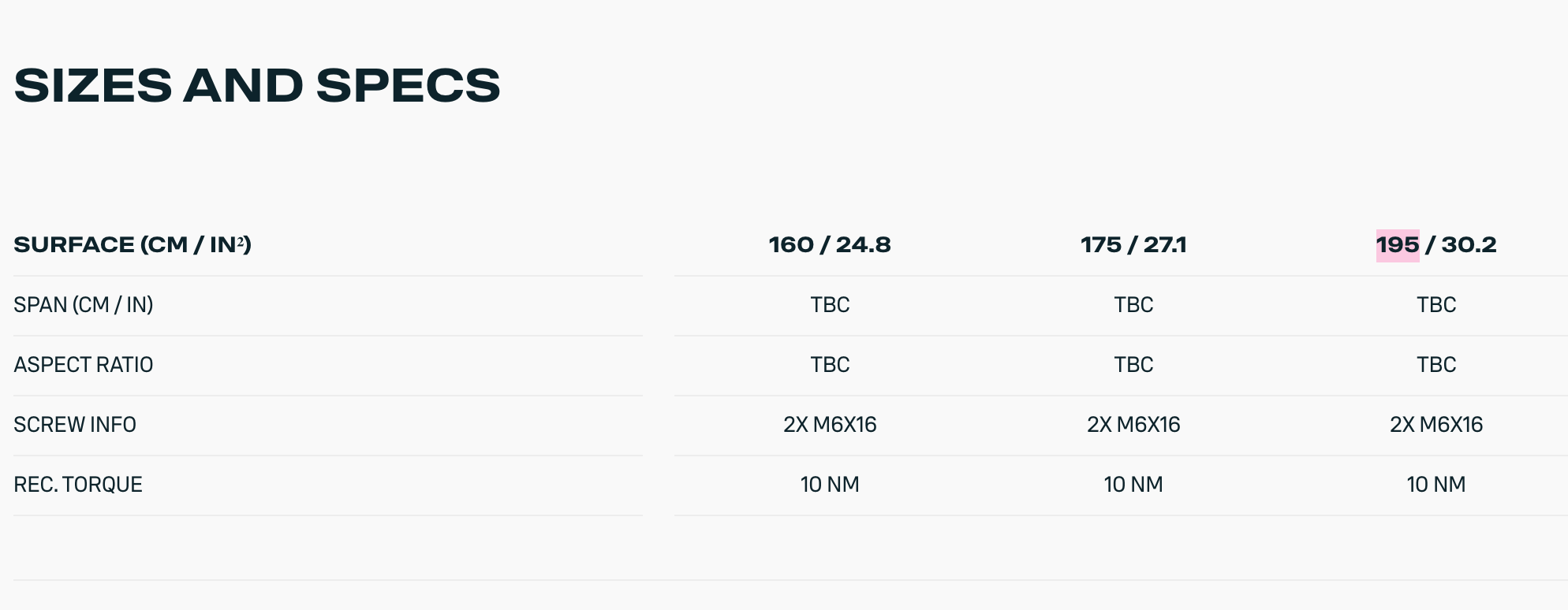The height and width of the screenshot is (610, 1568).
Task: Click the REC. TORQUE row label
Action: point(78,484)
